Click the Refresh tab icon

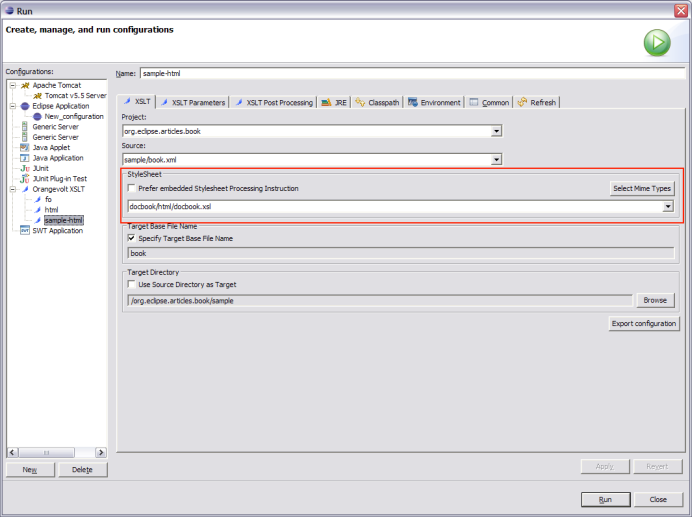[x=523, y=102]
